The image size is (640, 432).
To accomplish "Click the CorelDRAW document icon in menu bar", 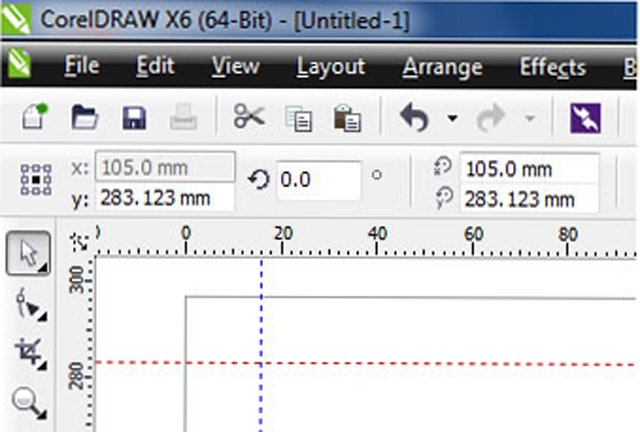I will click(19, 63).
